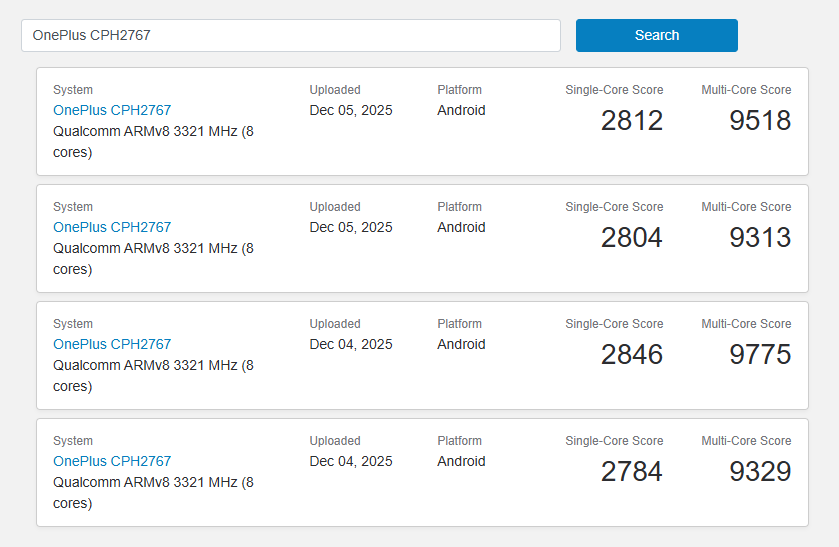The image size is (839, 547).
Task: Click the 2812 single-core score value
Action: [632, 121]
